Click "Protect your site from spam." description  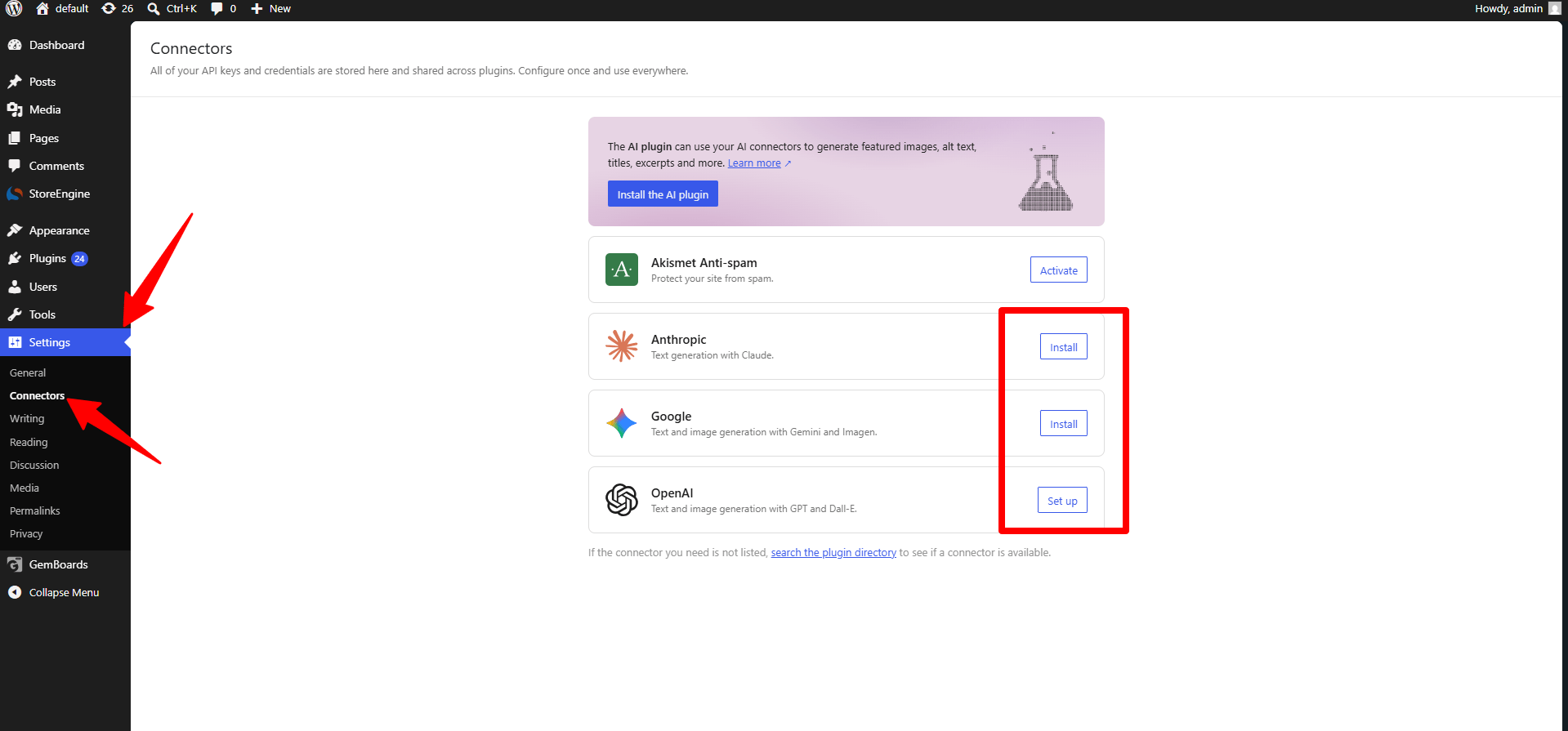click(712, 279)
